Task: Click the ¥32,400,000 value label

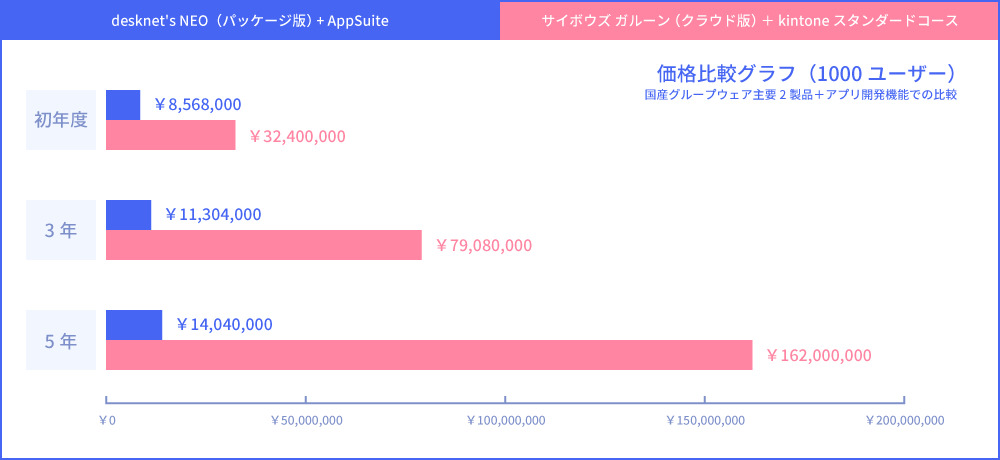Action: 297,136
